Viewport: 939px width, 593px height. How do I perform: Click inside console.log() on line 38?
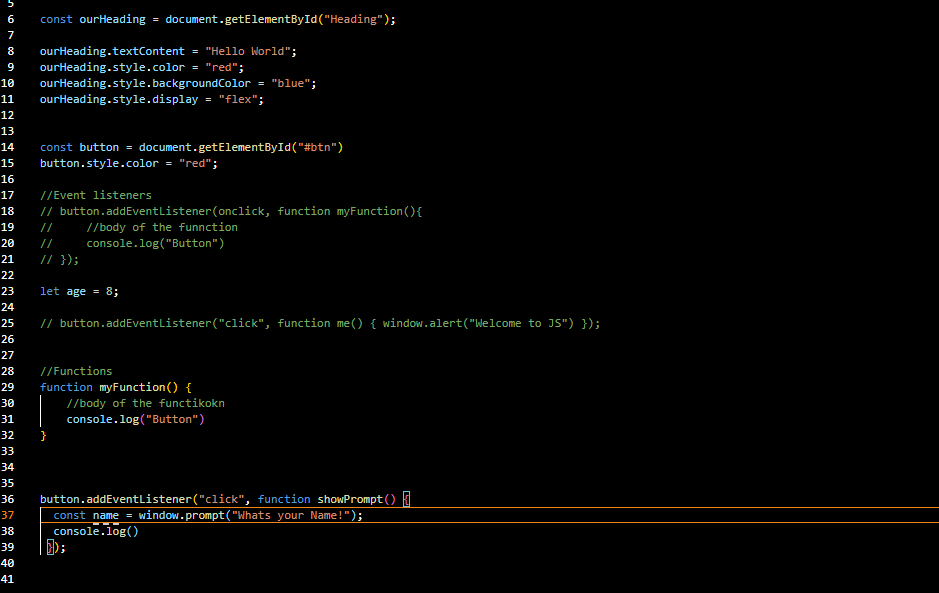click(x=132, y=531)
